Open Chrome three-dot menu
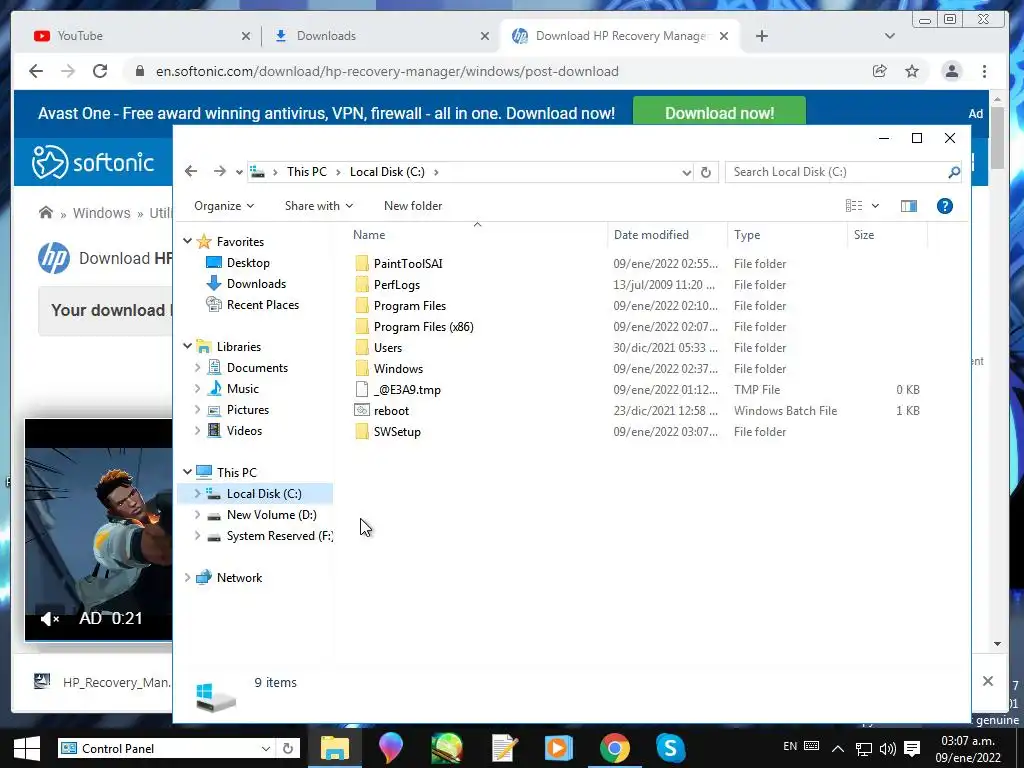 [984, 71]
